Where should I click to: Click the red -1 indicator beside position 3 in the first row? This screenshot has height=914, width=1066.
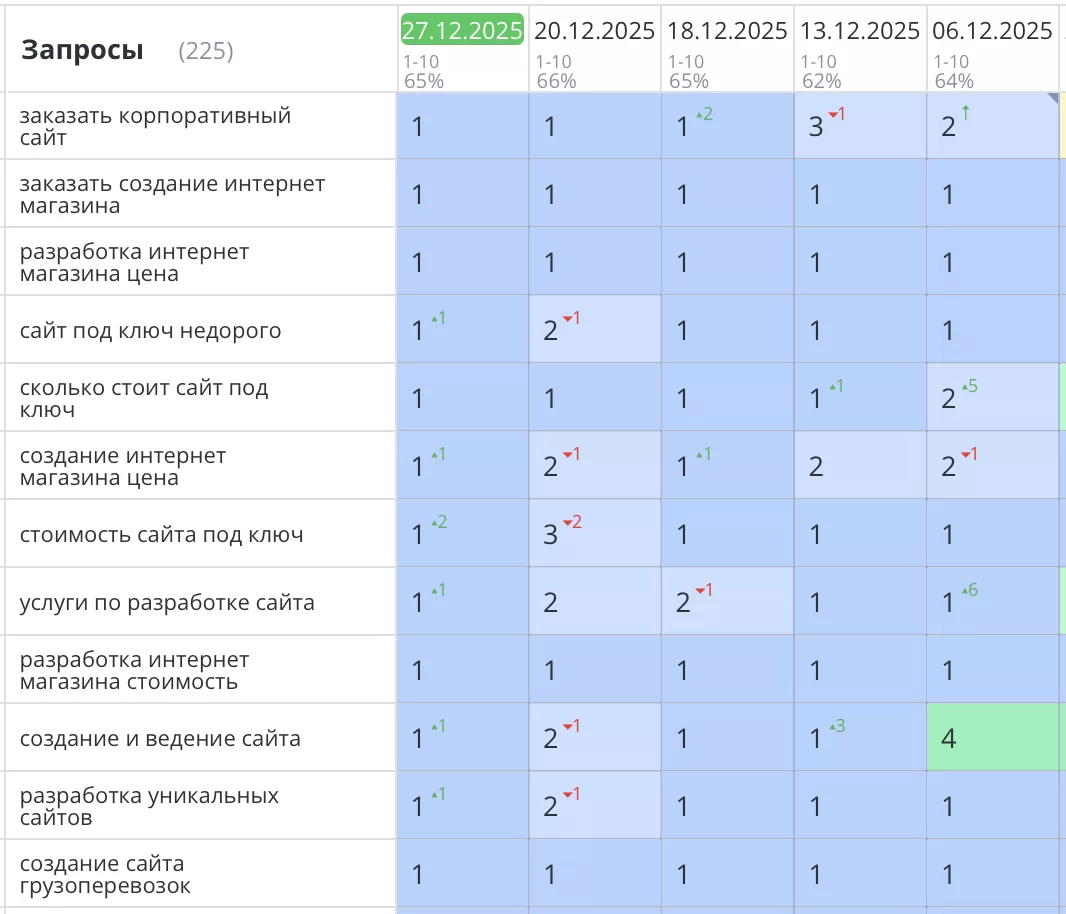coord(836,114)
